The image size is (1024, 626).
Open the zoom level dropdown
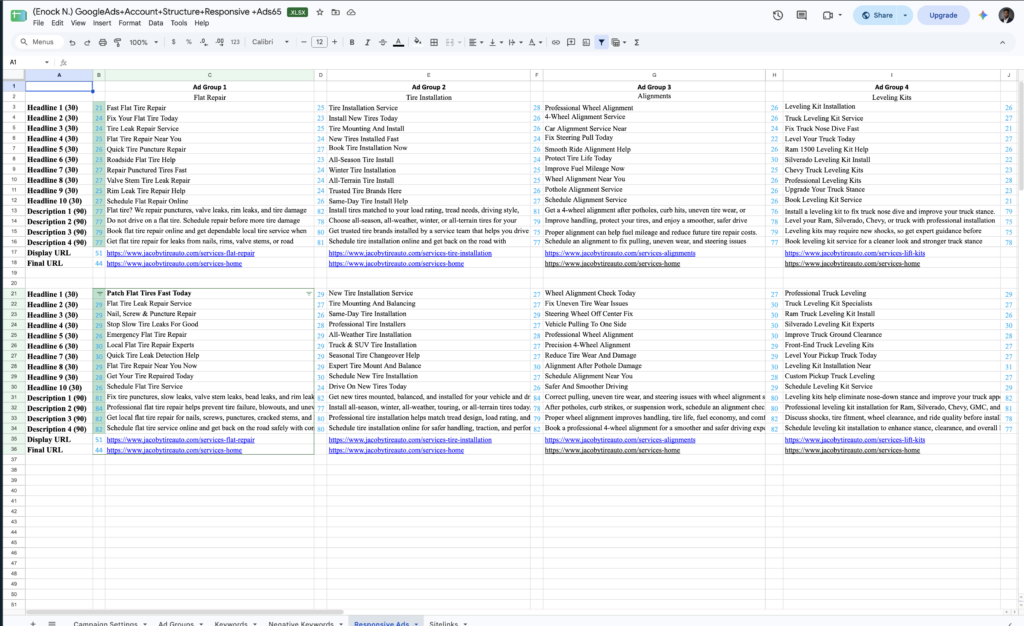click(x=144, y=42)
